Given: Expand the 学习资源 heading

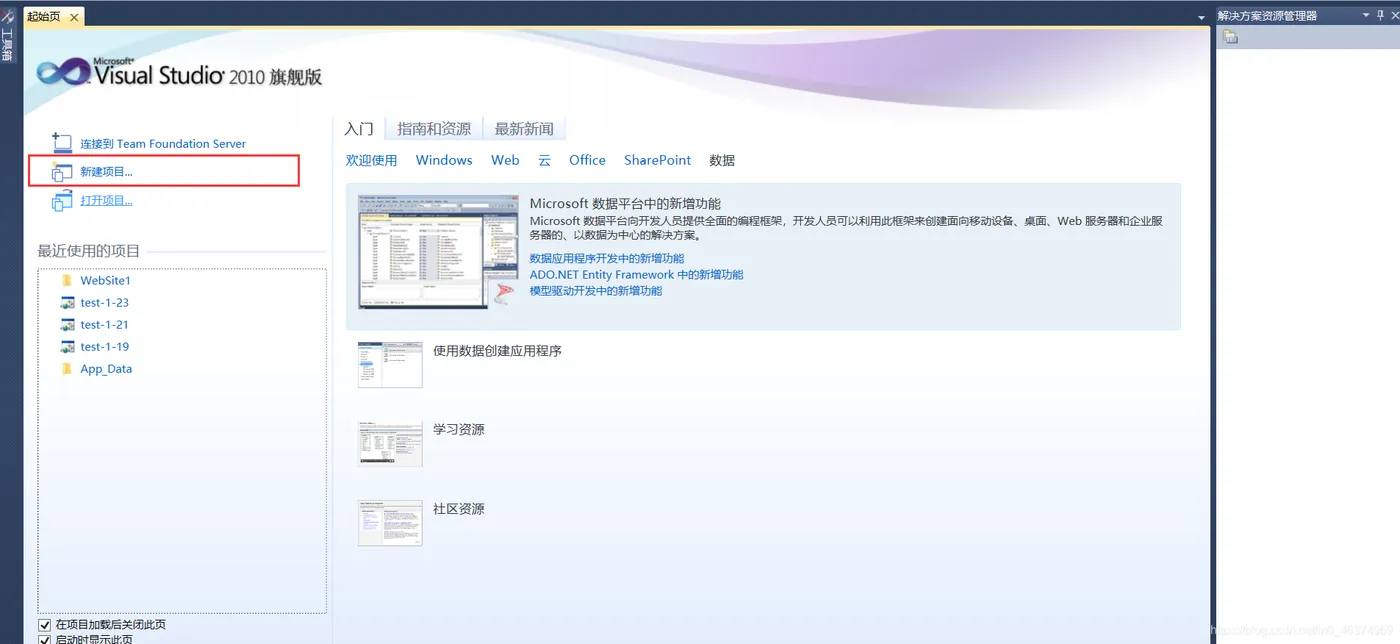Looking at the screenshot, I should point(459,429).
